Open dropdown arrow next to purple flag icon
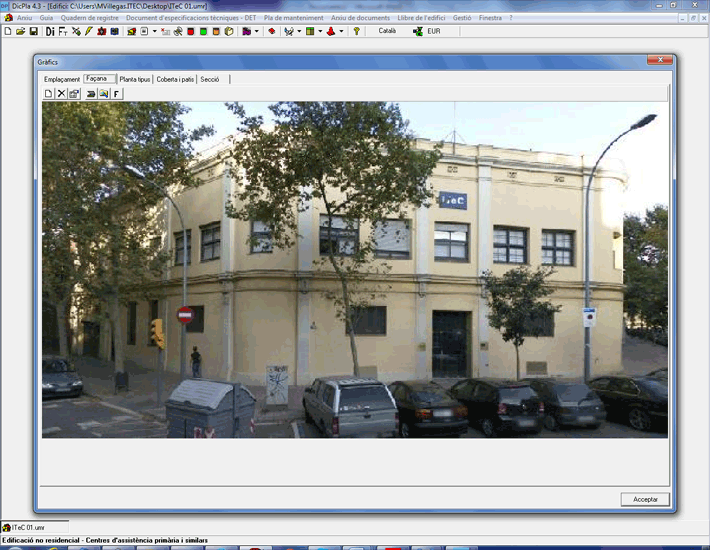The width and height of the screenshot is (710, 550). pos(257,31)
